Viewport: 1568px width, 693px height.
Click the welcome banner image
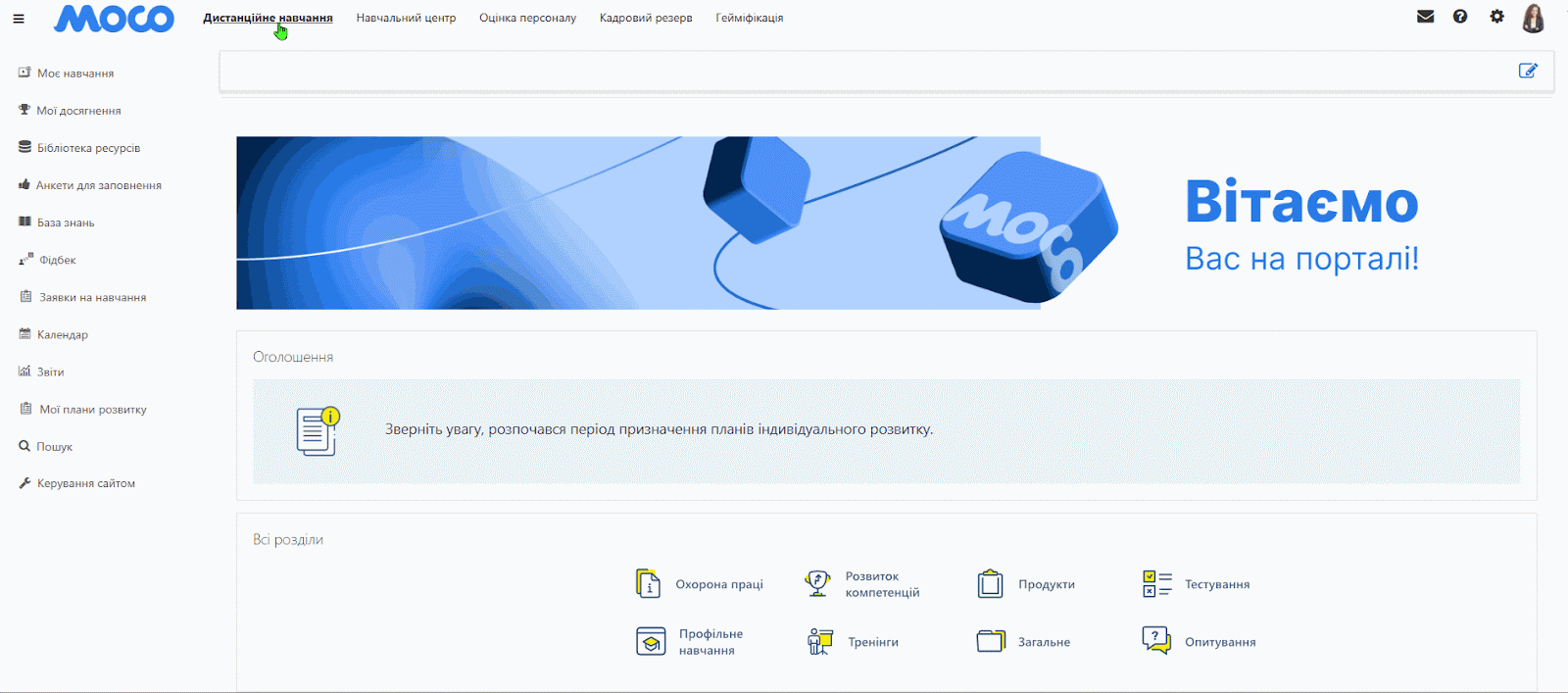[x=886, y=223]
